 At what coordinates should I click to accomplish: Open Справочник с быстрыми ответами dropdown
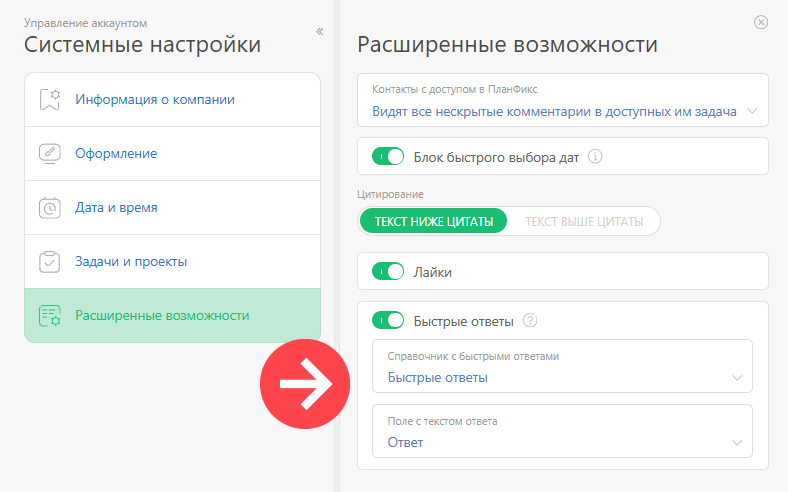562,366
